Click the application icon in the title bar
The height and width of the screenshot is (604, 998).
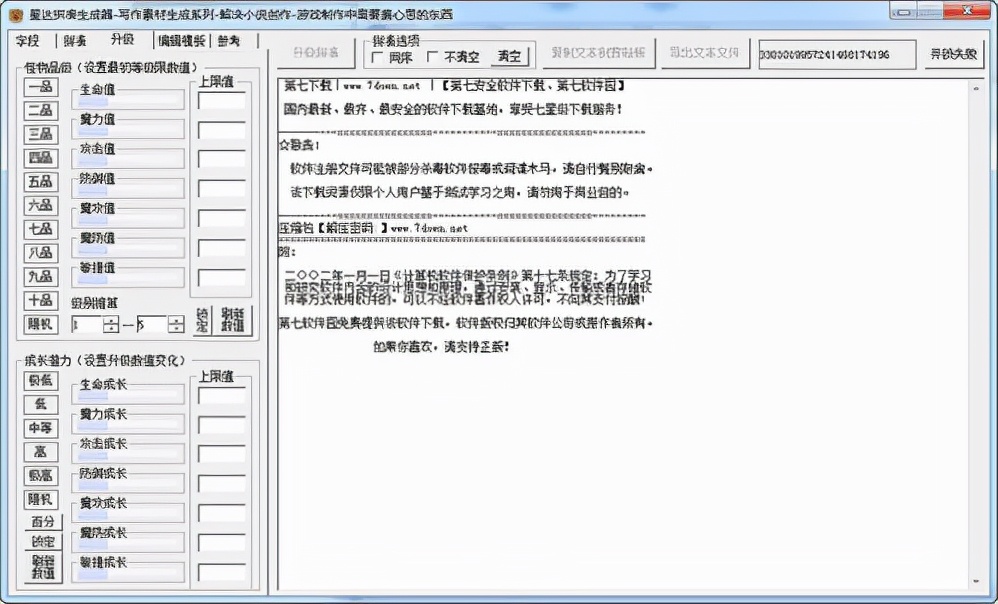[x=14, y=12]
